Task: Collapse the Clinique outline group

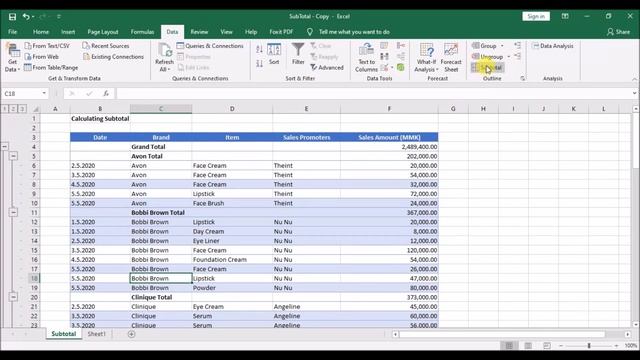Action: tap(13, 297)
